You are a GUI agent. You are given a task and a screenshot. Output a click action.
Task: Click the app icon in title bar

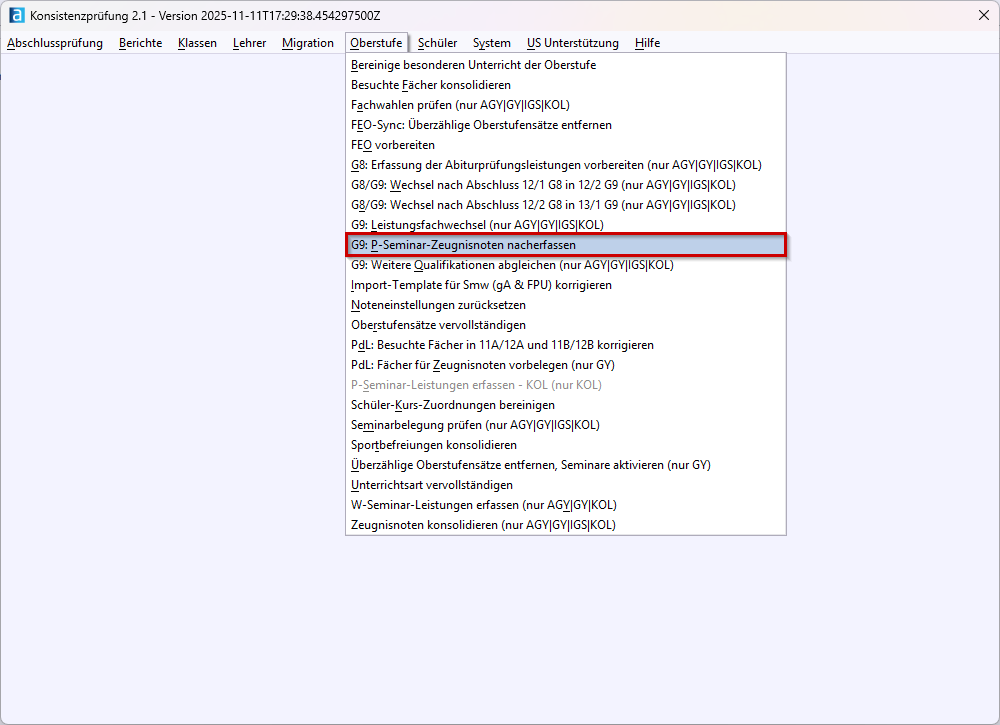(x=16, y=16)
